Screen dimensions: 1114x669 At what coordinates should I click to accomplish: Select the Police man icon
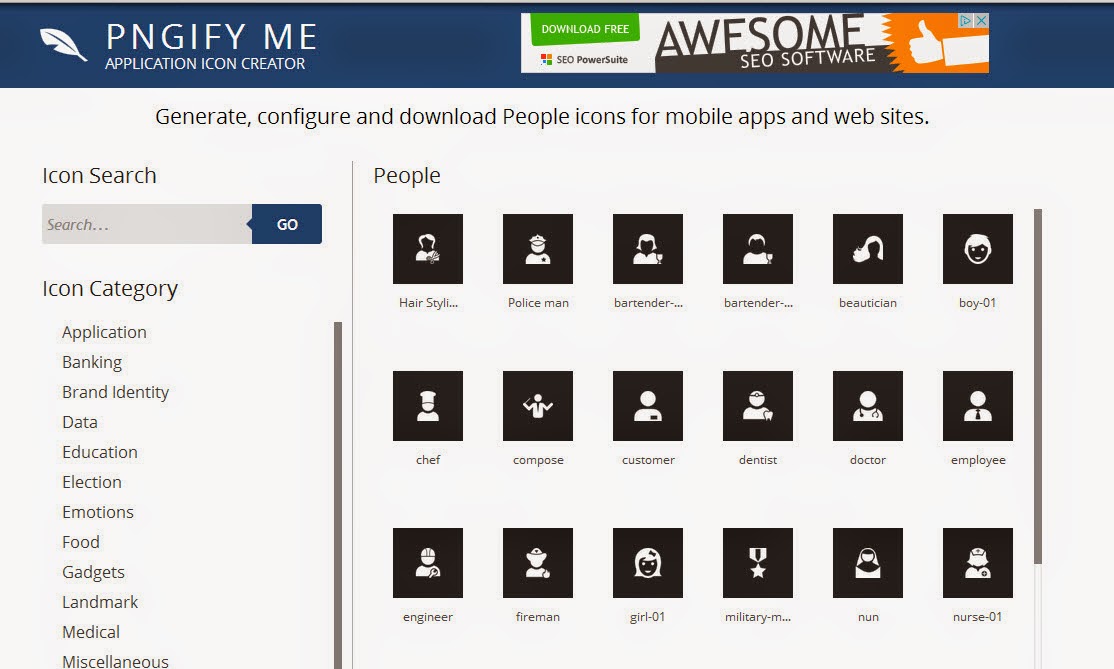538,249
